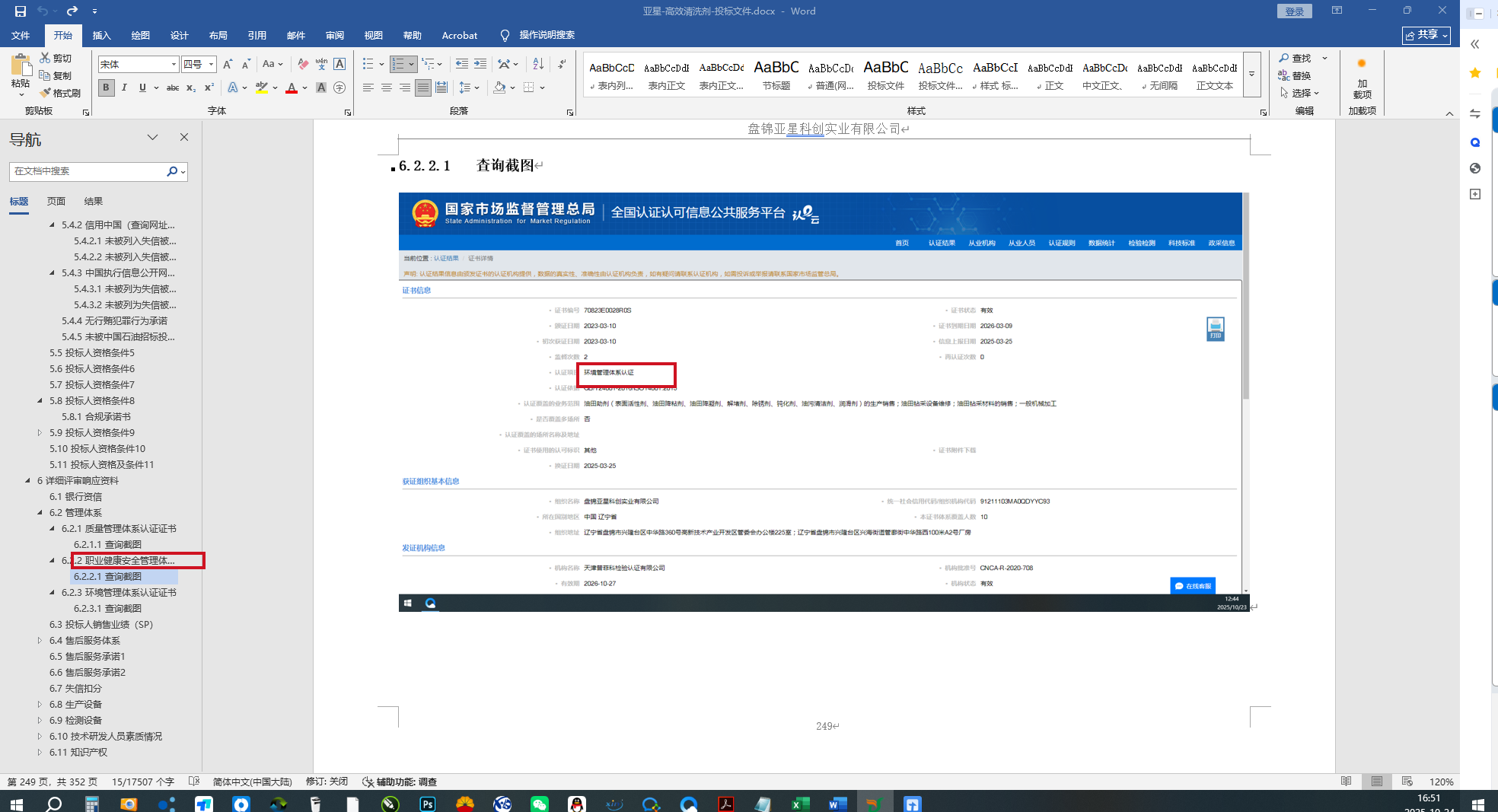This screenshot has height=812, width=1498.
Task: Click the Replace (替换) button
Action: click(x=1296, y=75)
